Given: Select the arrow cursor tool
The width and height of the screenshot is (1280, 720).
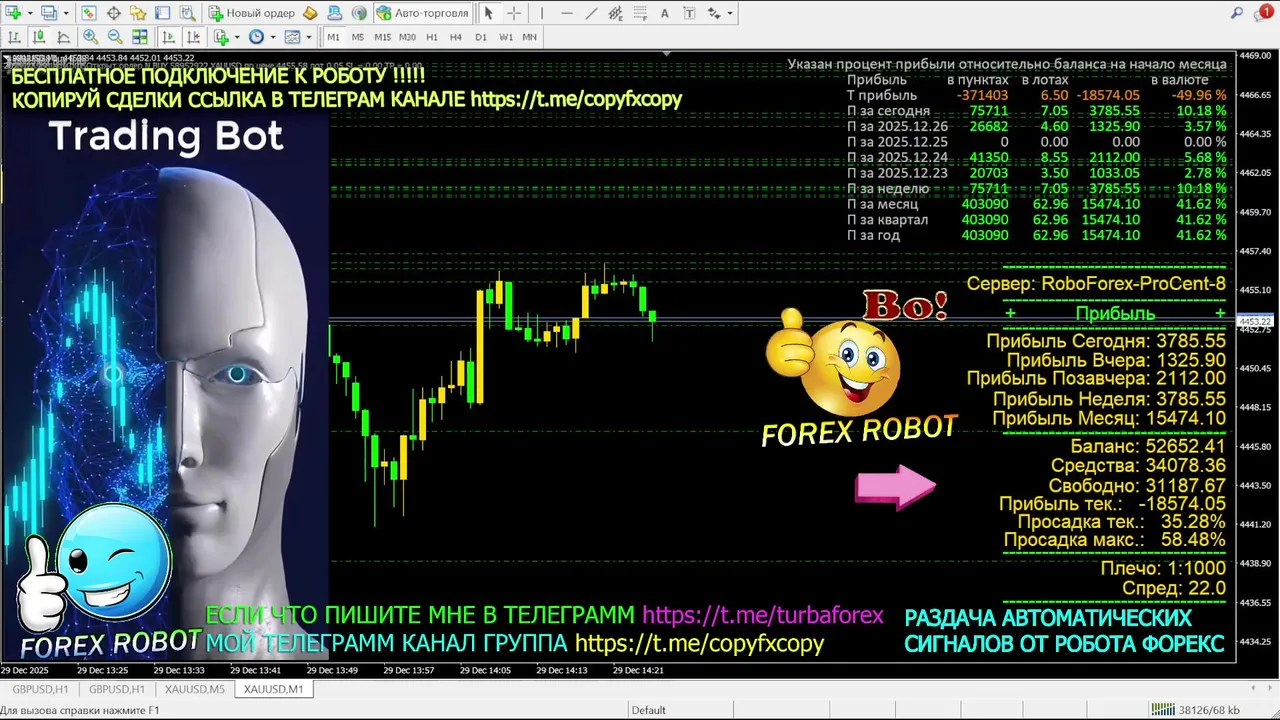Looking at the screenshot, I should tap(489, 13).
